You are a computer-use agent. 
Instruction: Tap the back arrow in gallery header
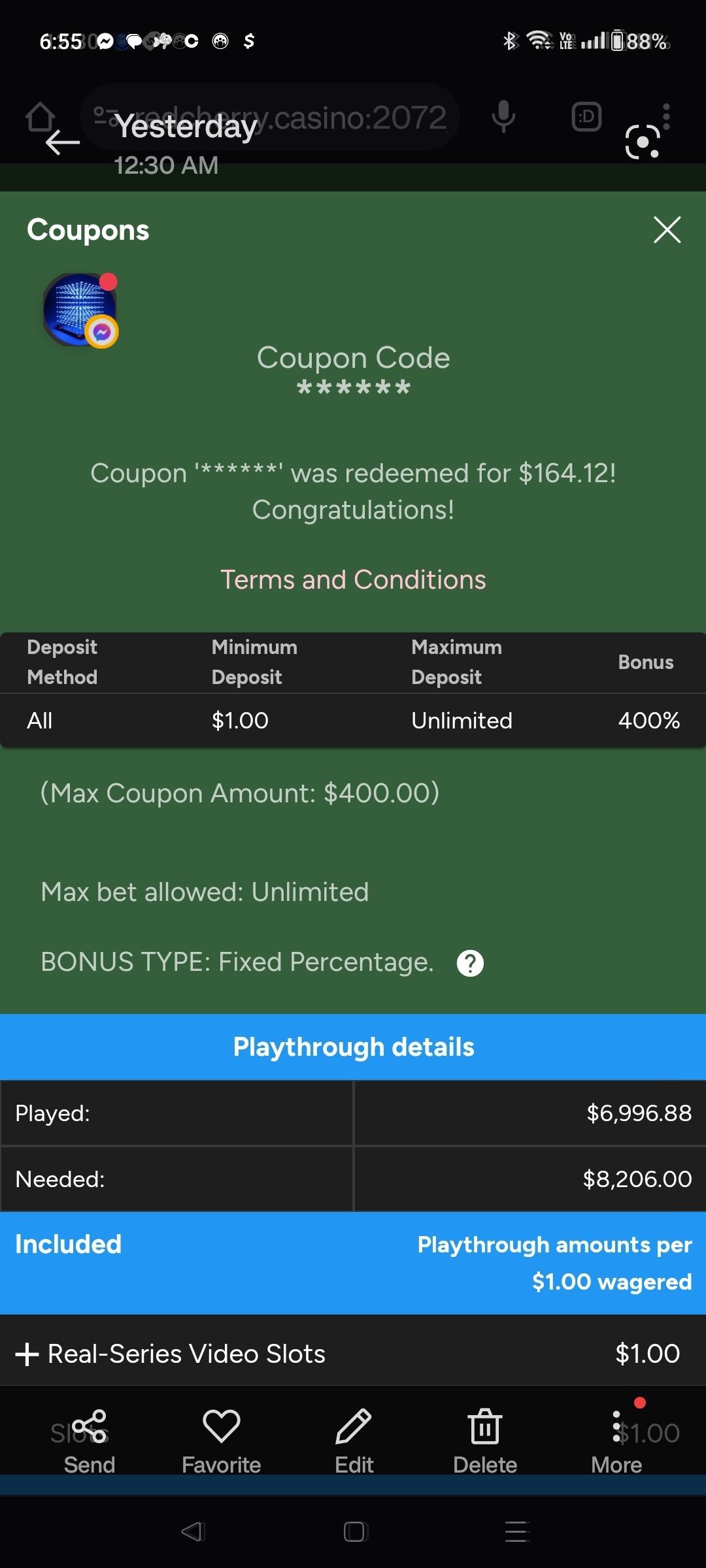[63, 142]
